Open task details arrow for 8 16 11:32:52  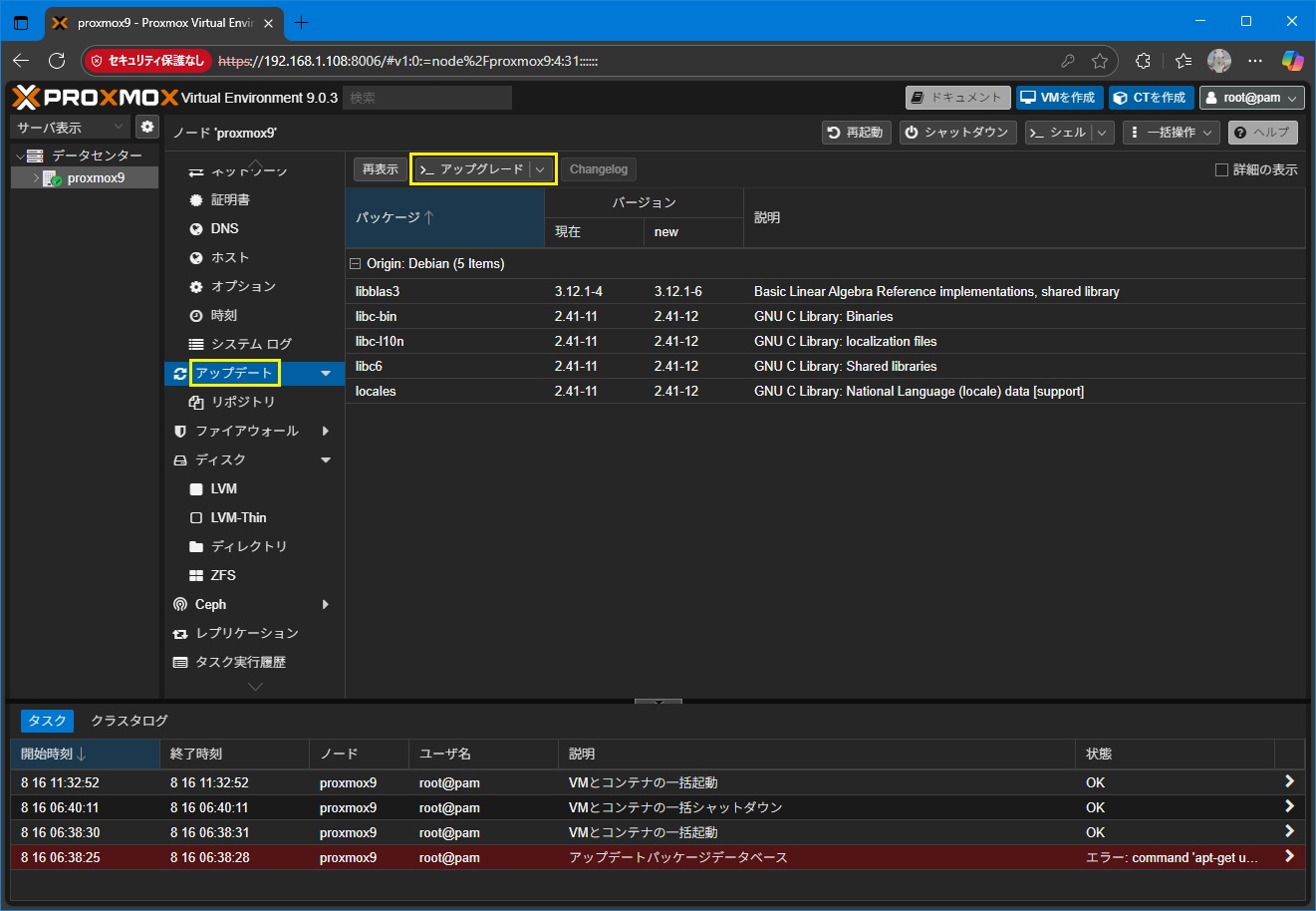coord(1289,781)
